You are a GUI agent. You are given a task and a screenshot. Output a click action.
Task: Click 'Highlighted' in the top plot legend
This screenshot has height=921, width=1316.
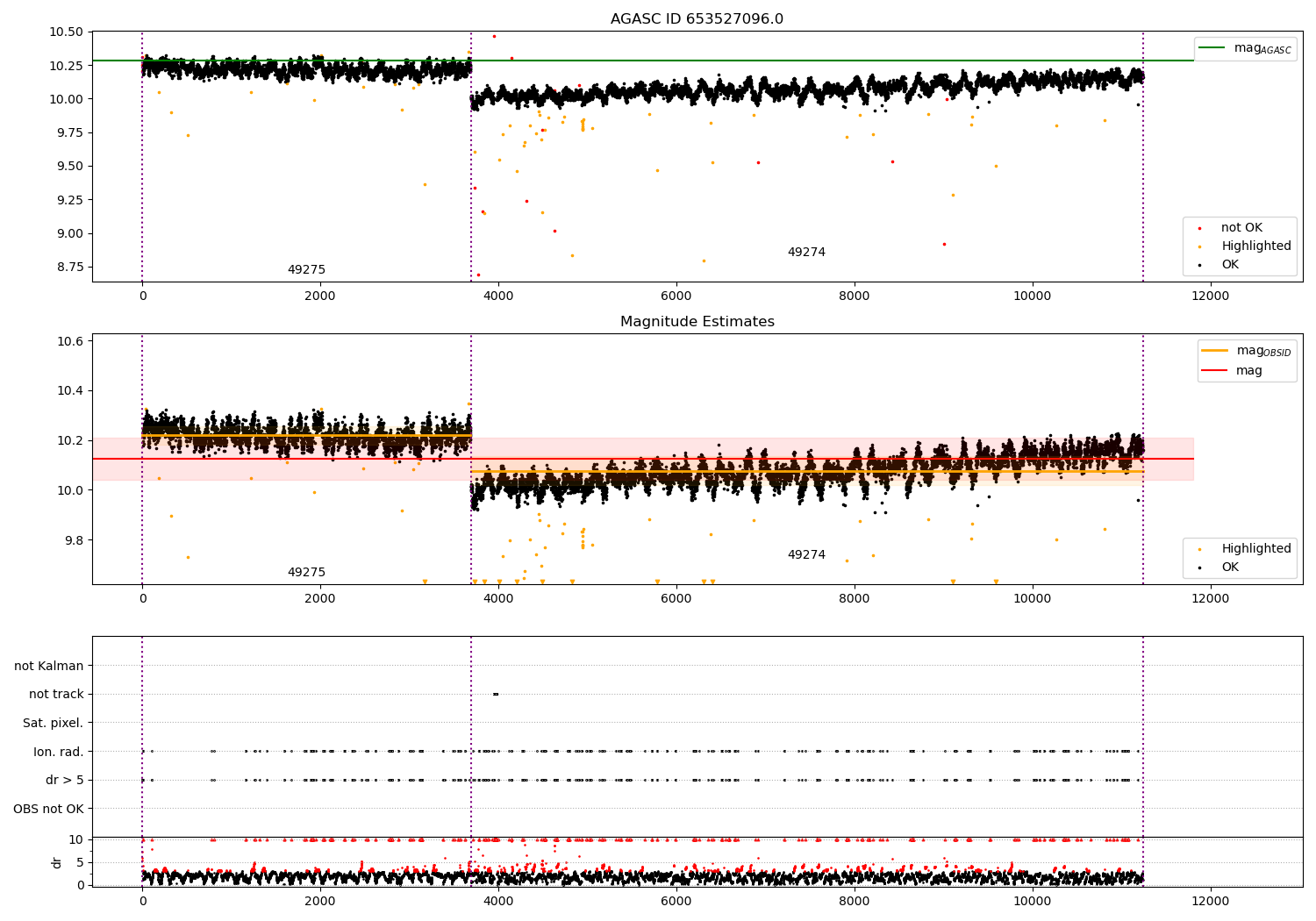(x=1255, y=246)
